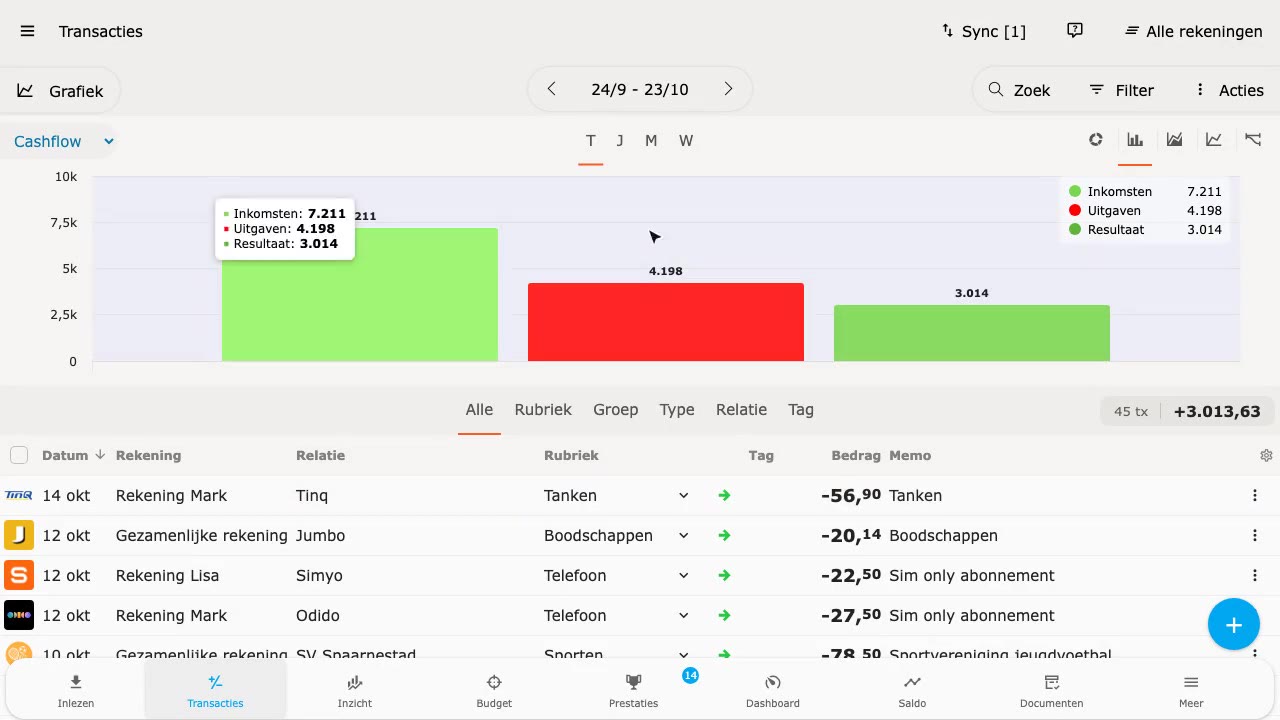Open the more options menu for Simyo row

(x=1255, y=575)
